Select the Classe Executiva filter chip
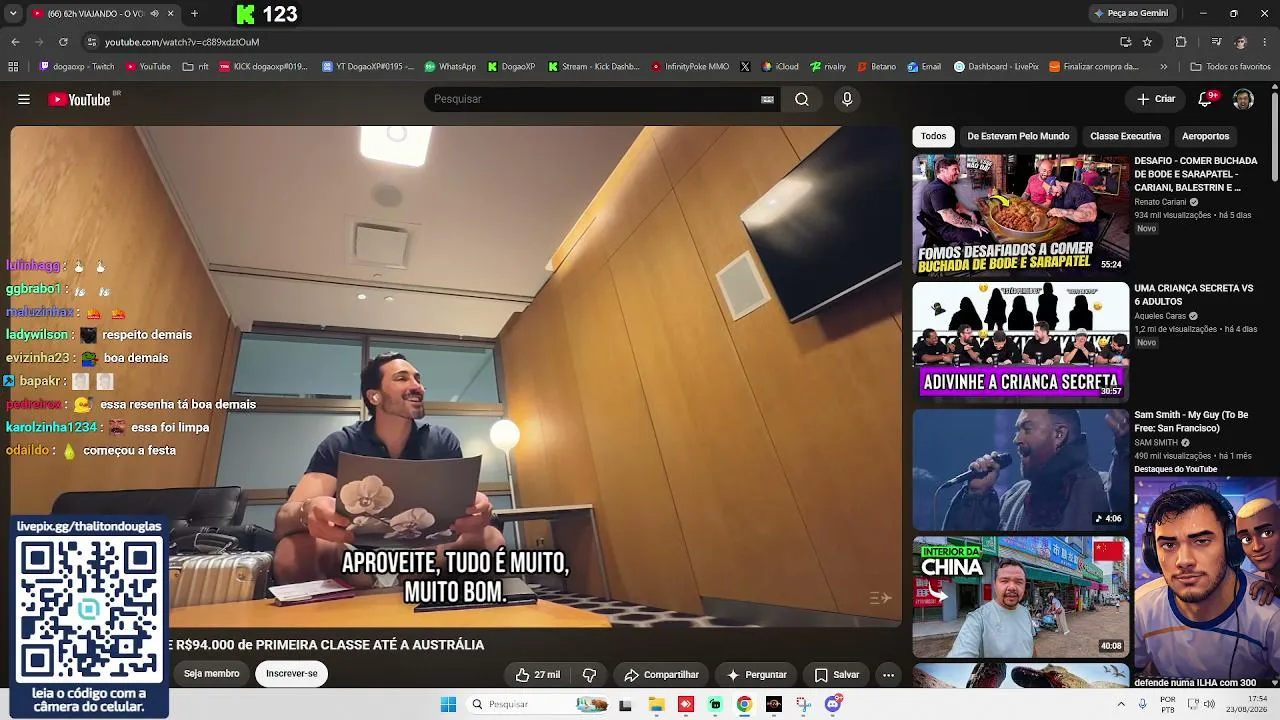The height and width of the screenshot is (720, 1280). coord(1125,136)
